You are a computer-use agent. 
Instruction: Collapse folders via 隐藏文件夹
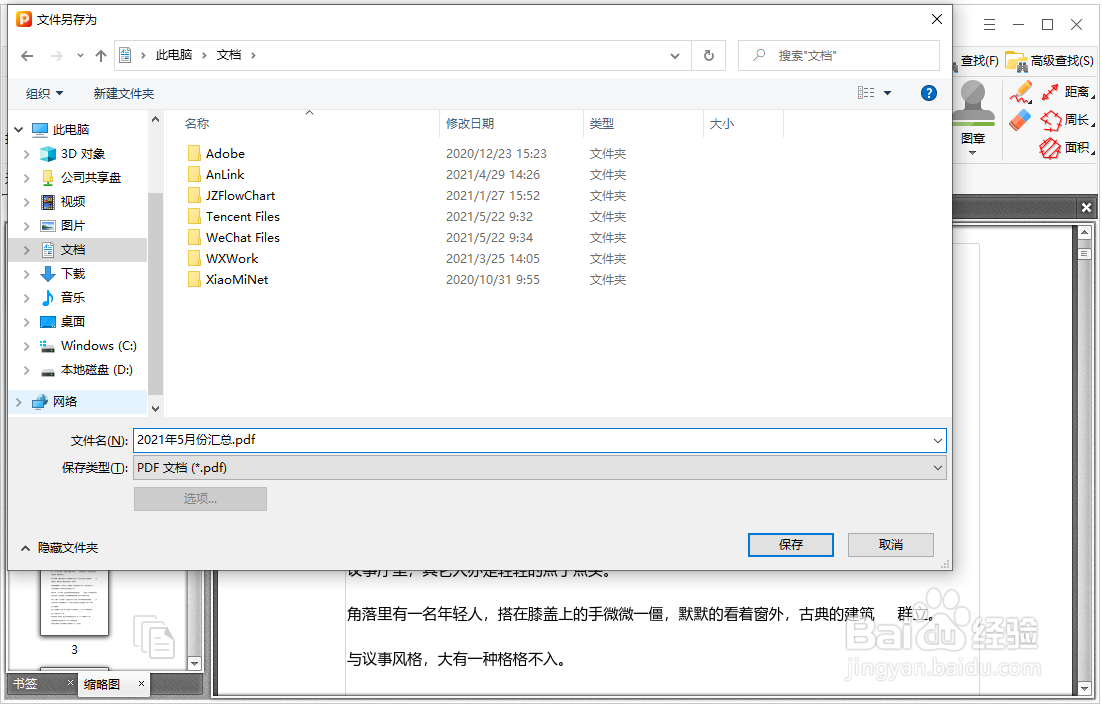click(x=60, y=548)
